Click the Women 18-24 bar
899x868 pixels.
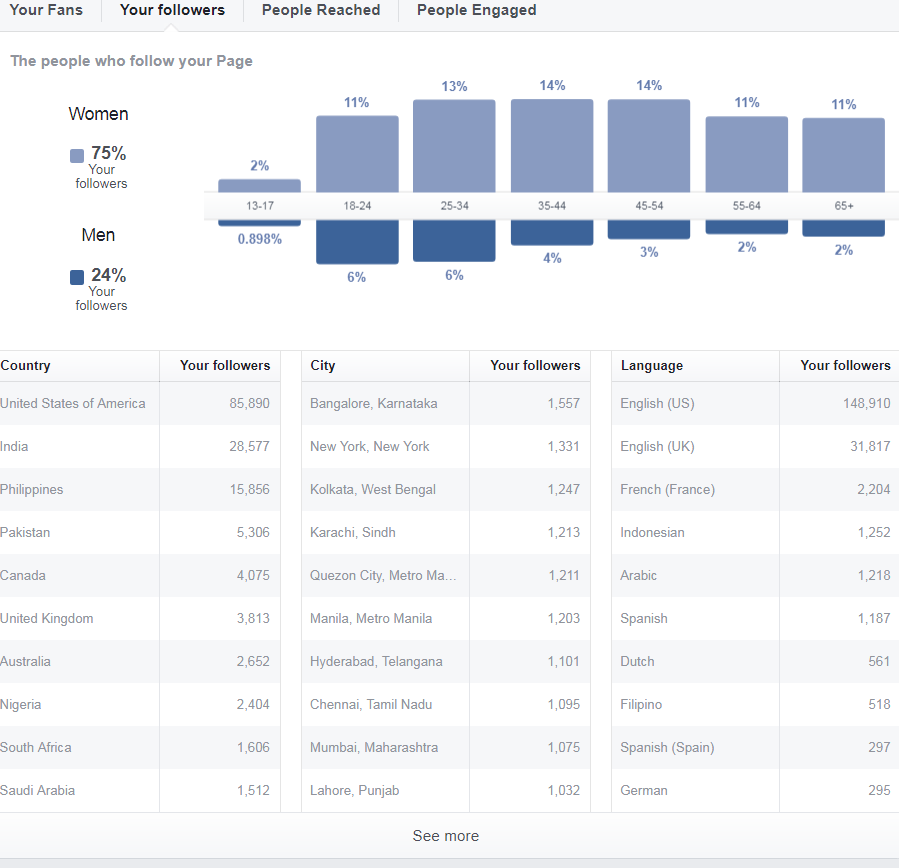coord(357,154)
